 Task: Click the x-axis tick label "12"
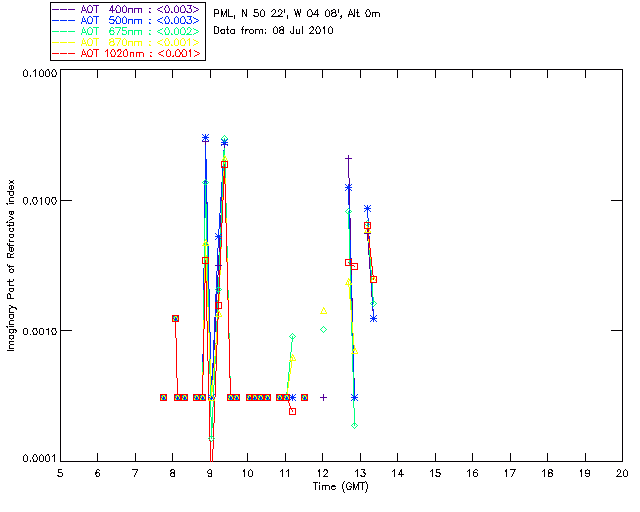click(322, 473)
